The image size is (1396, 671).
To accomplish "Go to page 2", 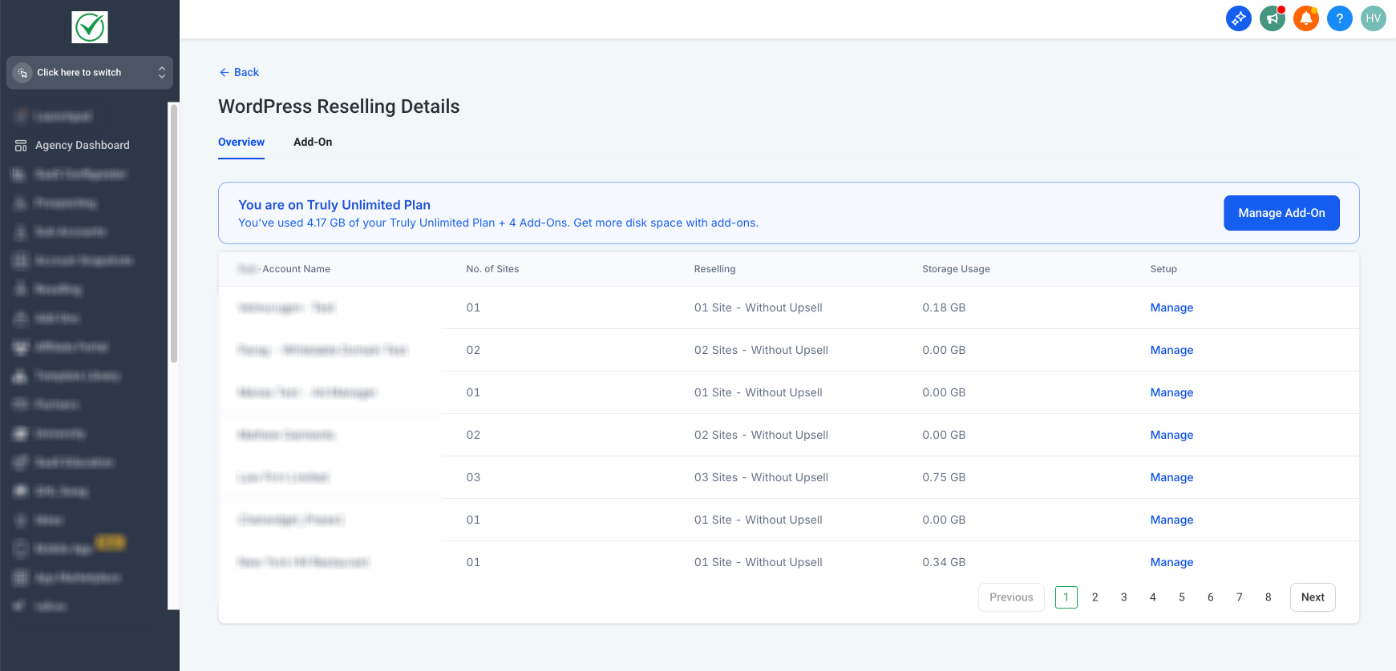I will click(x=1095, y=597).
